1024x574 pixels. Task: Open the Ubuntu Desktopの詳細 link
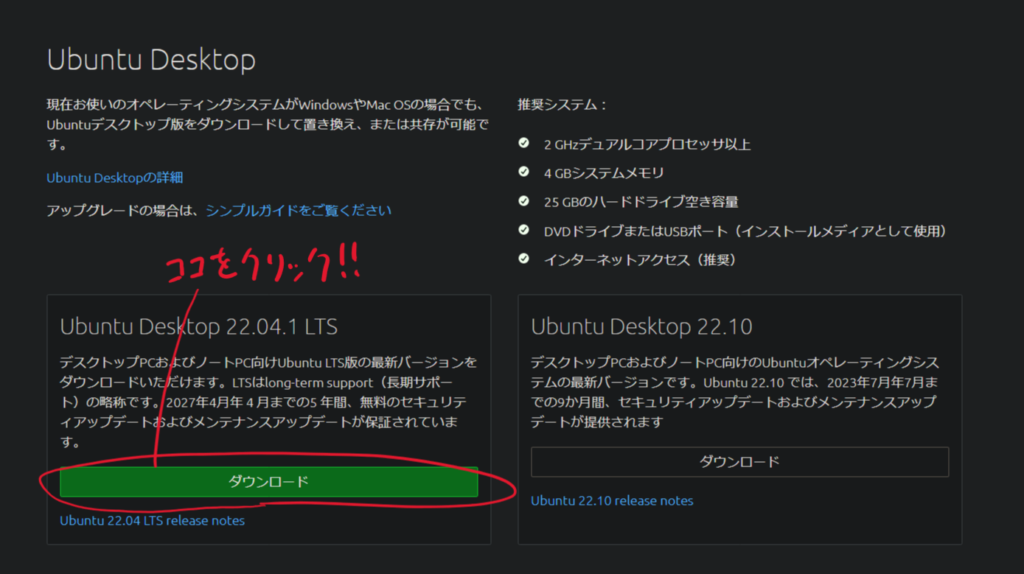pos(115,178)
